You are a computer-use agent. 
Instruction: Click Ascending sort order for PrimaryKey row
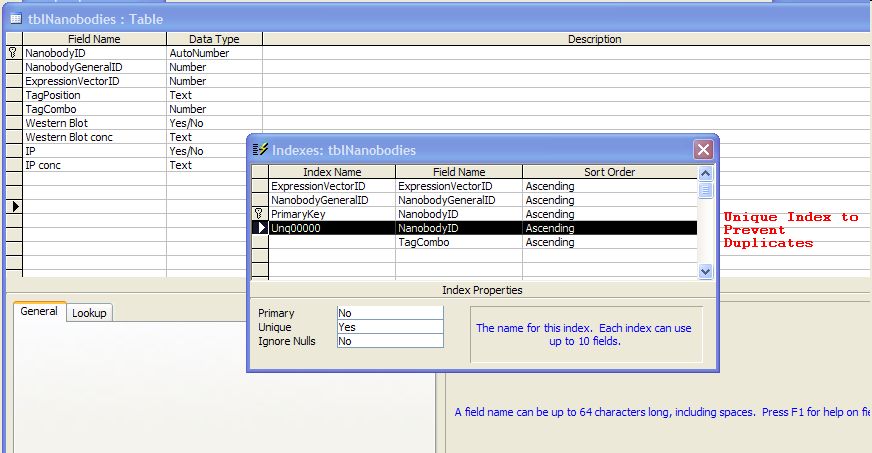(610, 214)
